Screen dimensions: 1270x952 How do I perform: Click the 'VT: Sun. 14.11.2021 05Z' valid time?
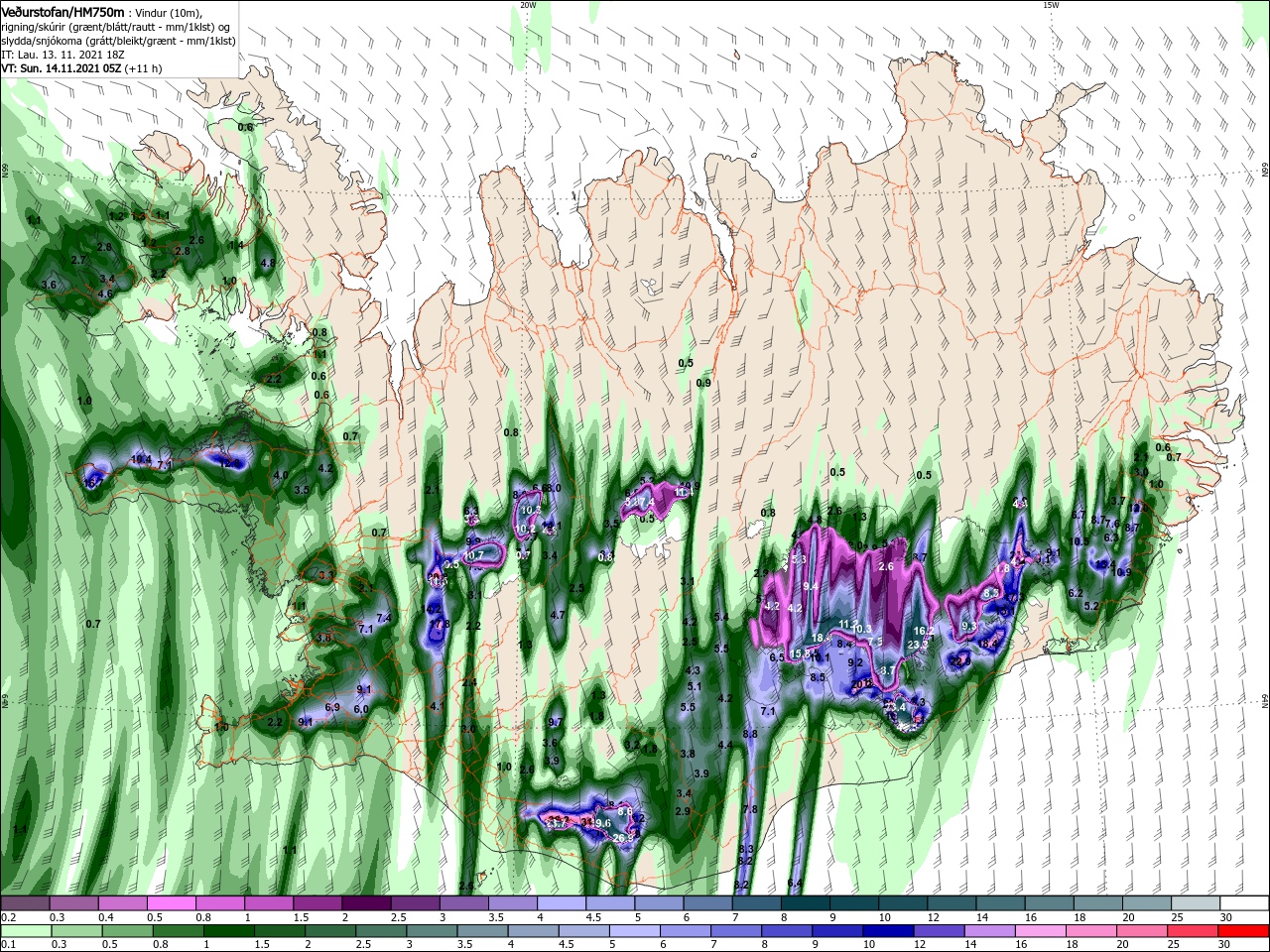[x=62, y=68]
